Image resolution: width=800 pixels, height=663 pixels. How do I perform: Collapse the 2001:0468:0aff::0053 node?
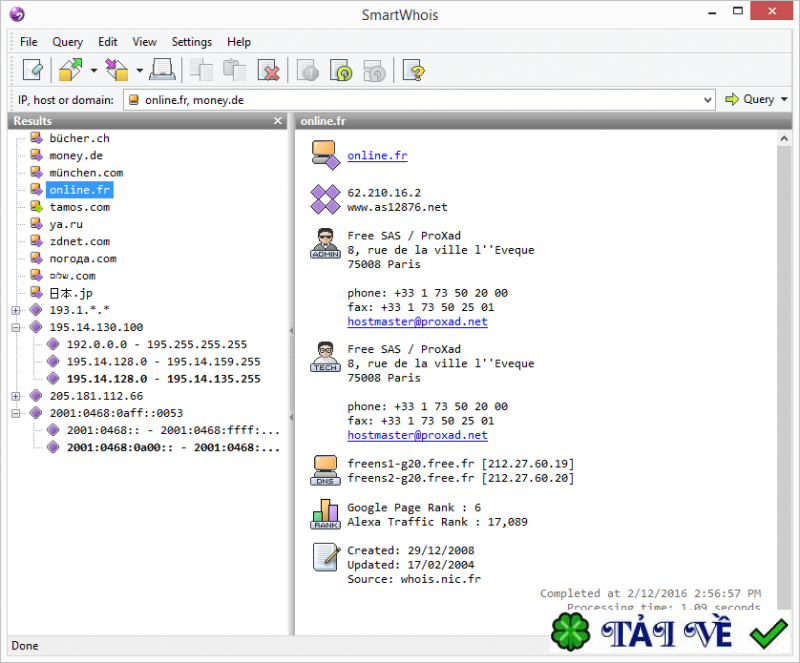[x=16, y=413]
